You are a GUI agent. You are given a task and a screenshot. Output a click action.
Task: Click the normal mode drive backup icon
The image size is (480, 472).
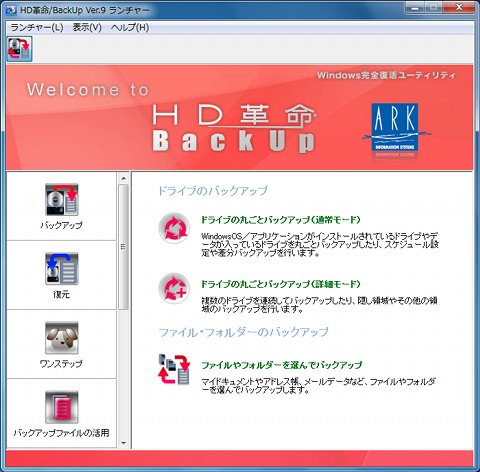click(x=174, y=228)
